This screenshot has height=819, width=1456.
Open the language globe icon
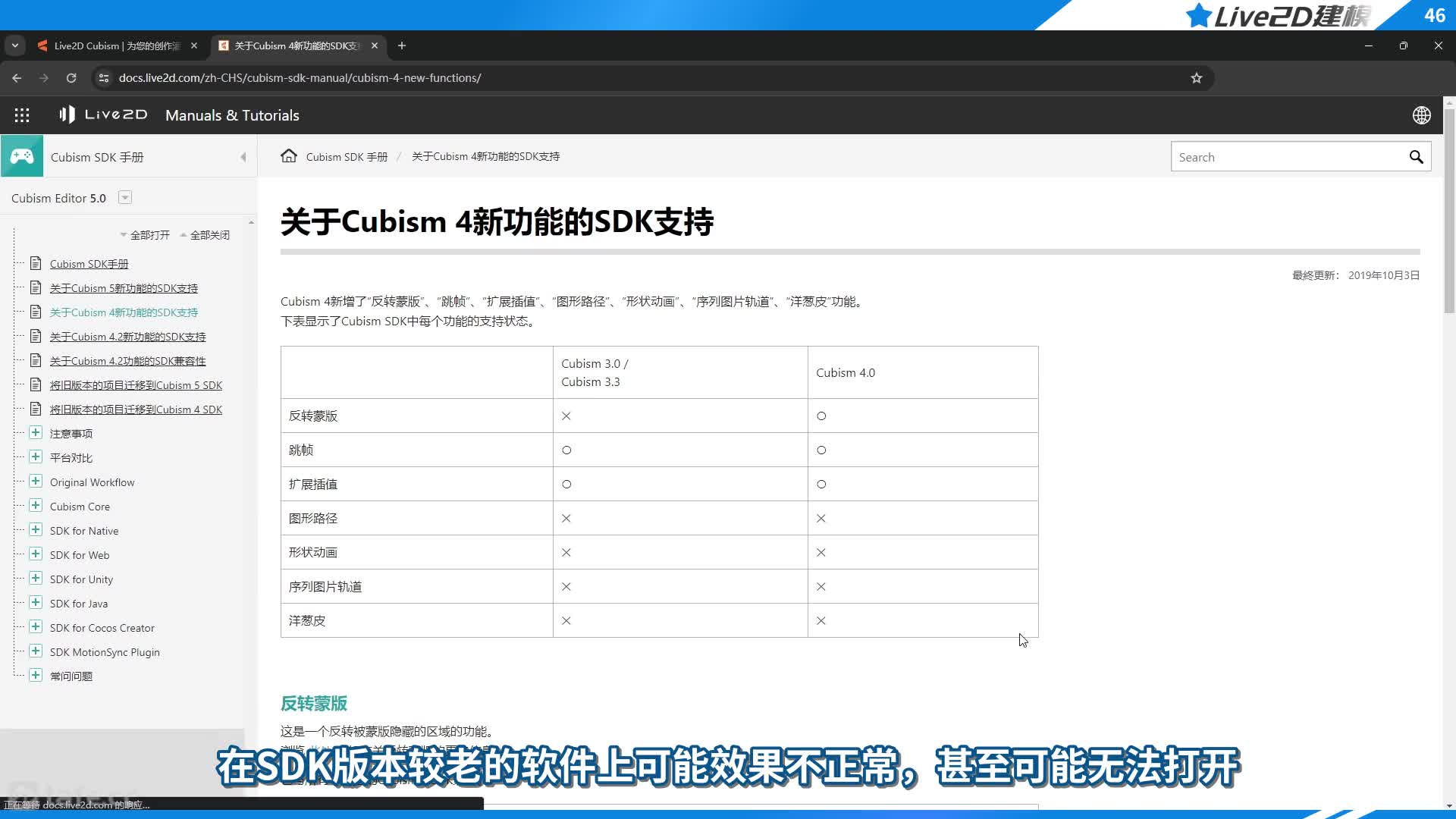pyautogui.click(x=1421, y=115)
